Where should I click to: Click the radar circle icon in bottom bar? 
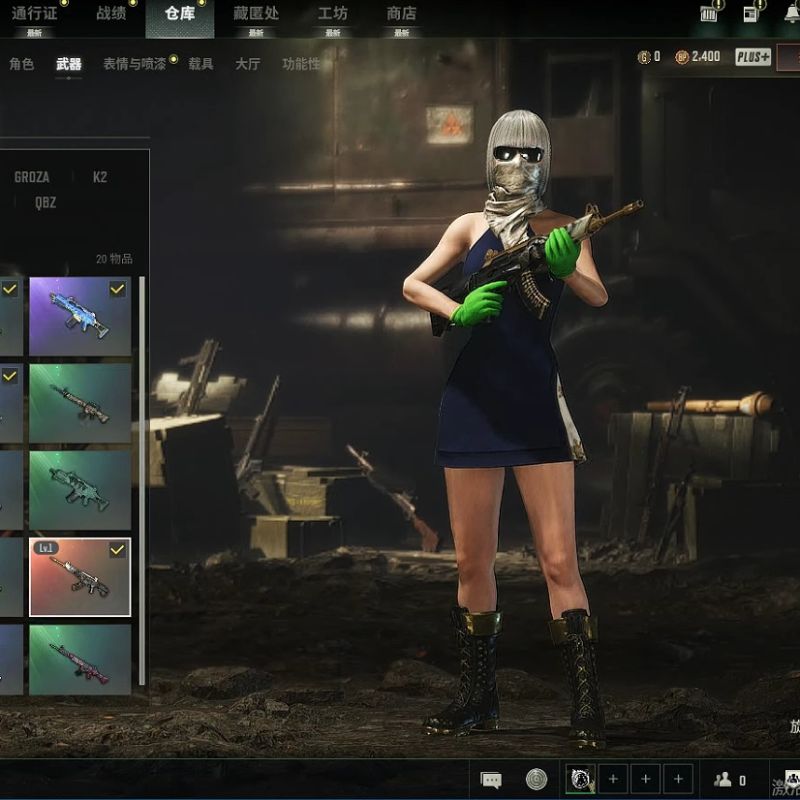[x=537, y=780]
